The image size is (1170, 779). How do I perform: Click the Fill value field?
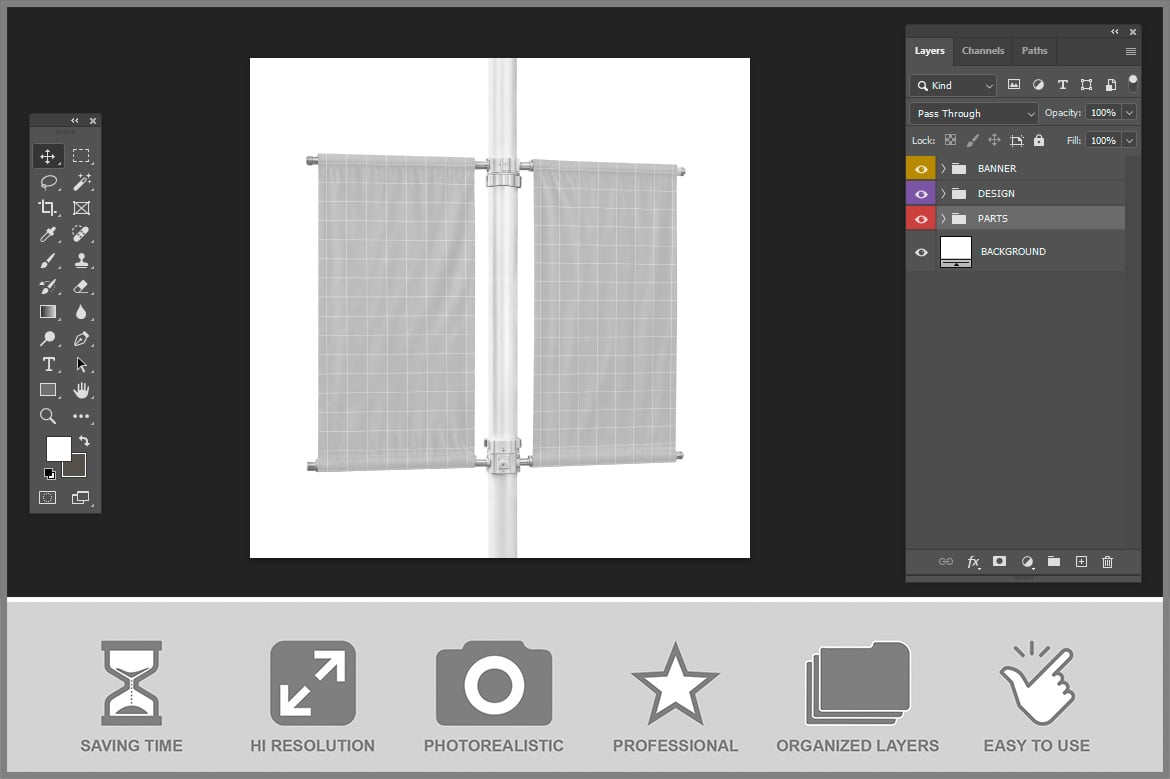click(1104, 140)
